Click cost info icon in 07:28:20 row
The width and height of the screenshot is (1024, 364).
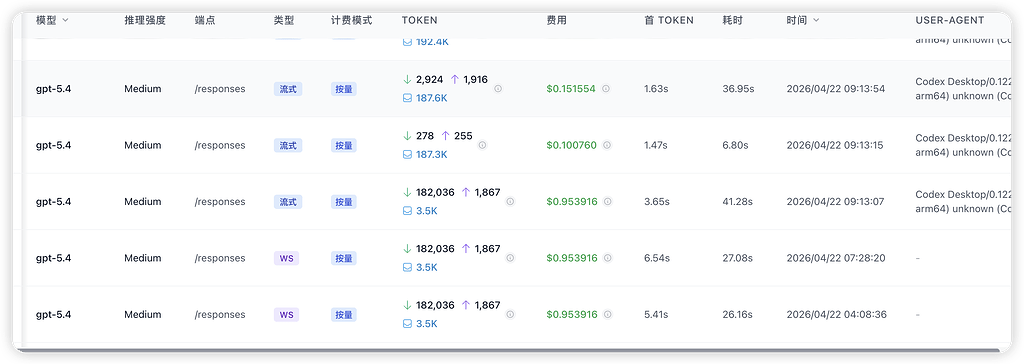608,258
